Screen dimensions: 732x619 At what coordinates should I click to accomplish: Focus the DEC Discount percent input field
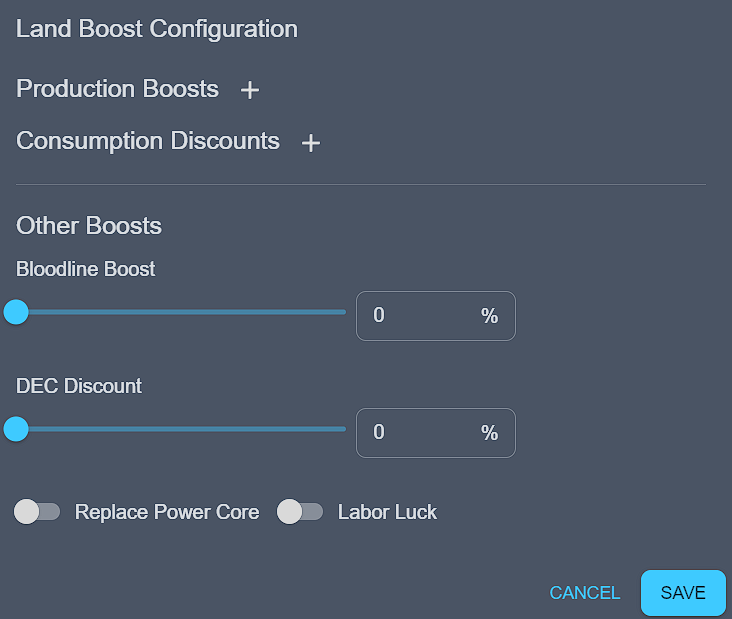pyautogui.click(x=420, y=433)
